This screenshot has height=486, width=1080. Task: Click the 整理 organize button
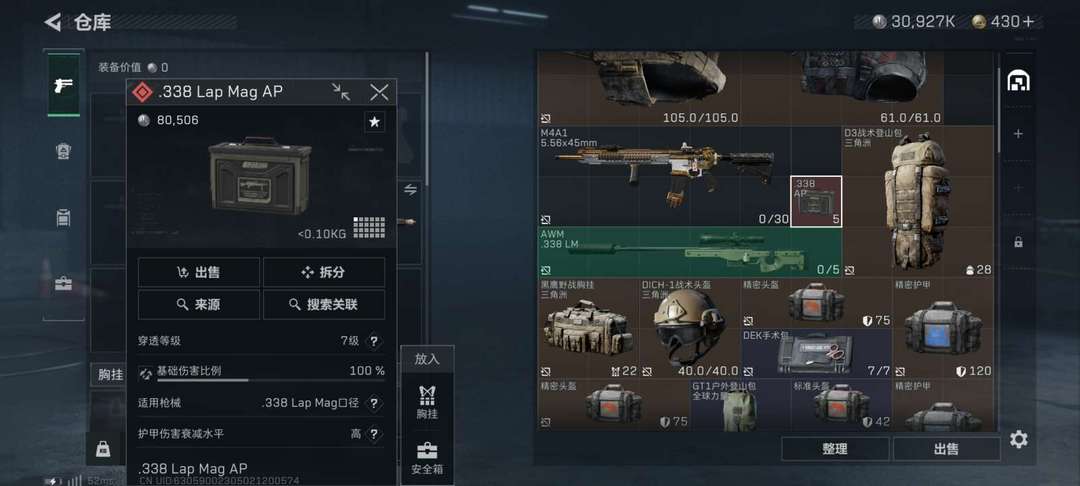tap(835, 449)
